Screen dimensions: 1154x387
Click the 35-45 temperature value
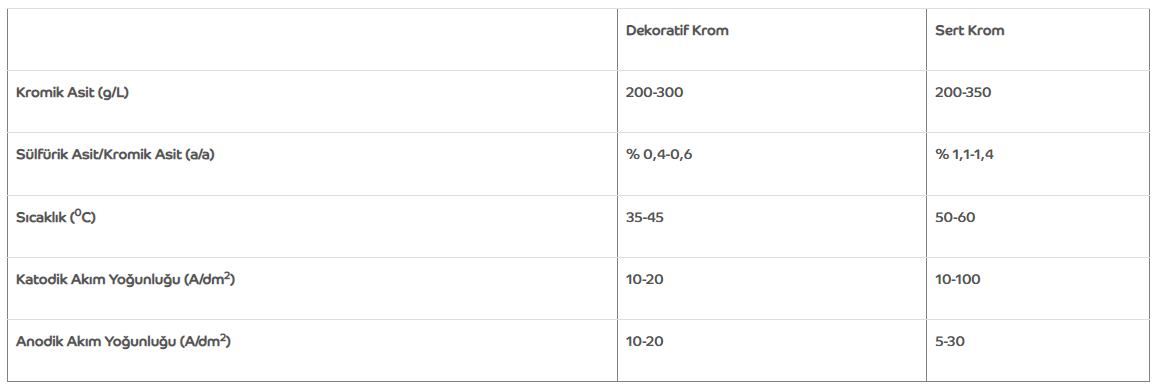click(x=645, y=218)
